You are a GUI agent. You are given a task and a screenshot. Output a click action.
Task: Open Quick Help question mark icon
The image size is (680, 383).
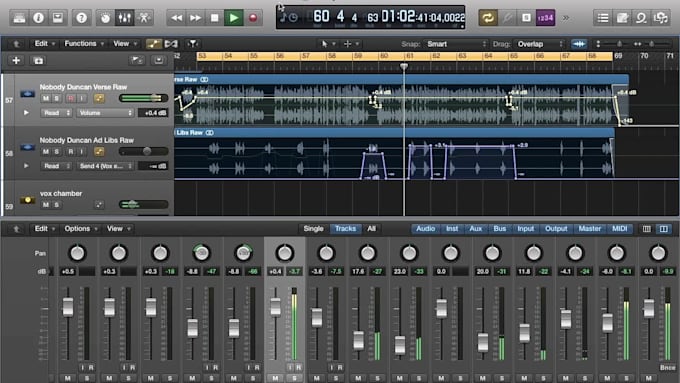pos(82,18)
